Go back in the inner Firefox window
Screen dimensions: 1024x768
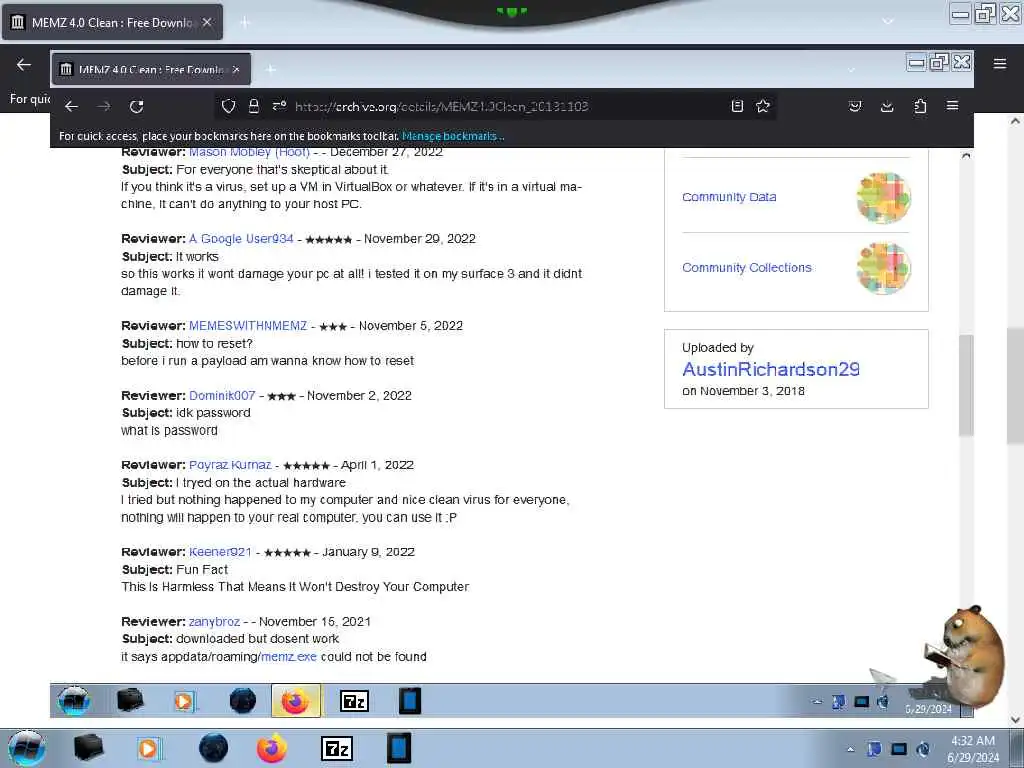pos(71,106)
